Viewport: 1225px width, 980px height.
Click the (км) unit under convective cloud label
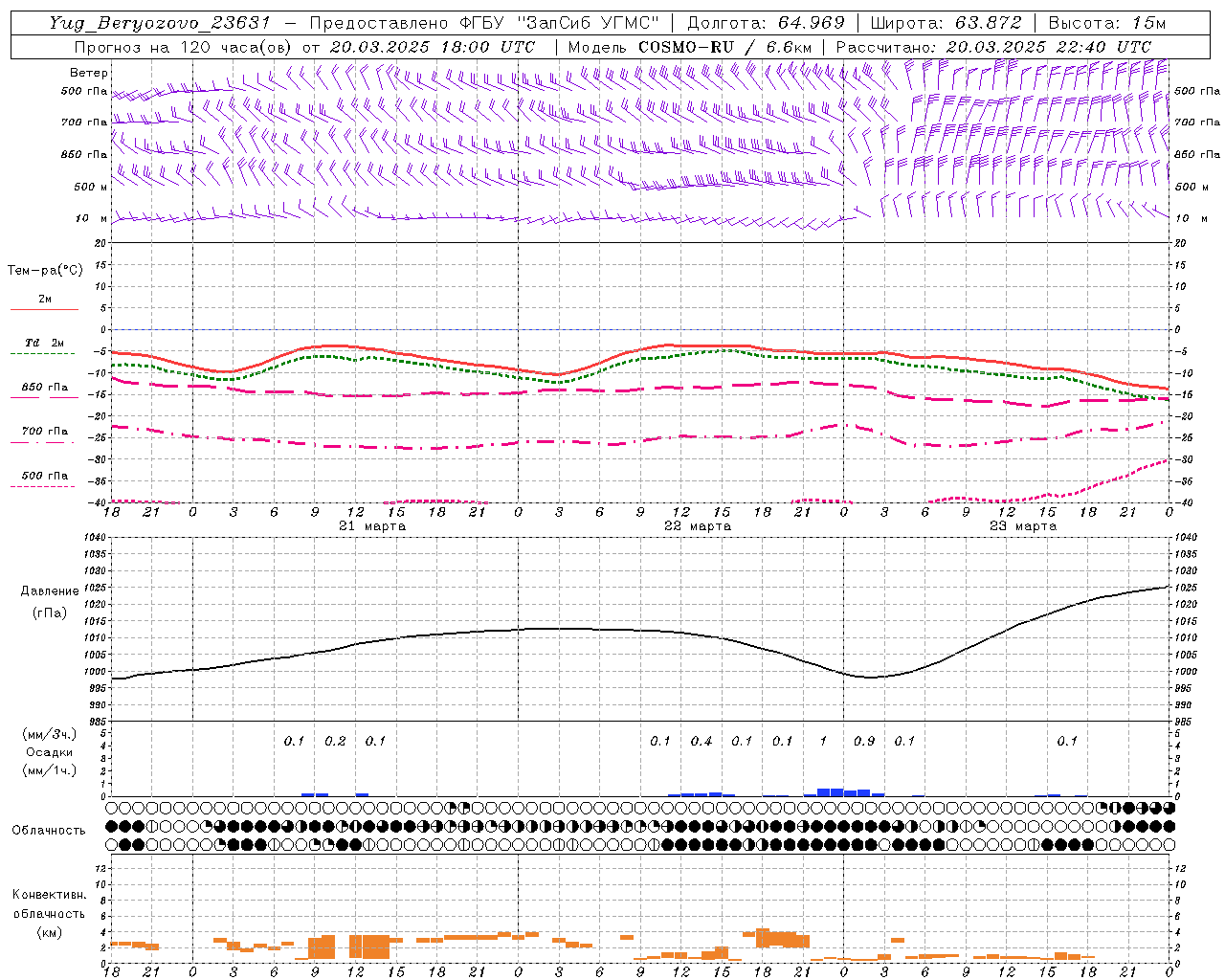tap(49, 932)
